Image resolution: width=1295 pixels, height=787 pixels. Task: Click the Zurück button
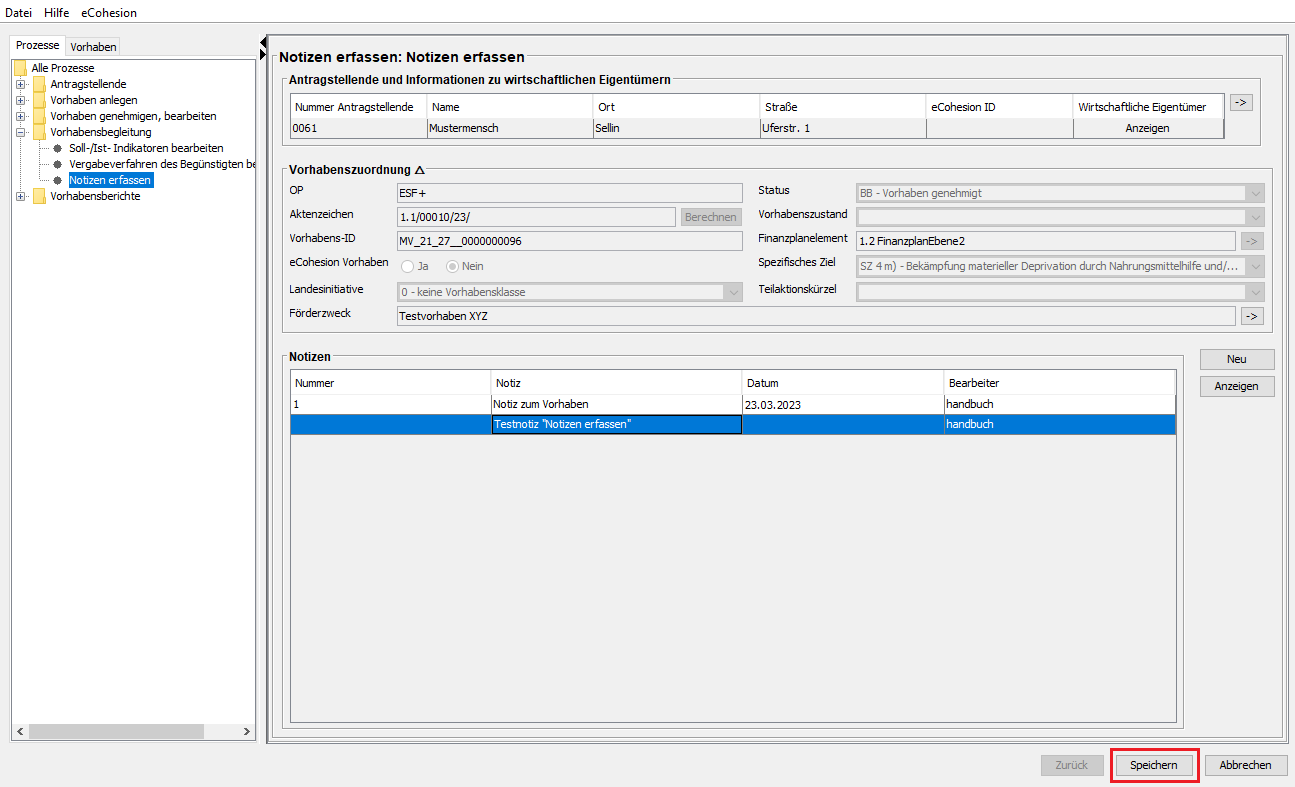tap(1071, 765)
